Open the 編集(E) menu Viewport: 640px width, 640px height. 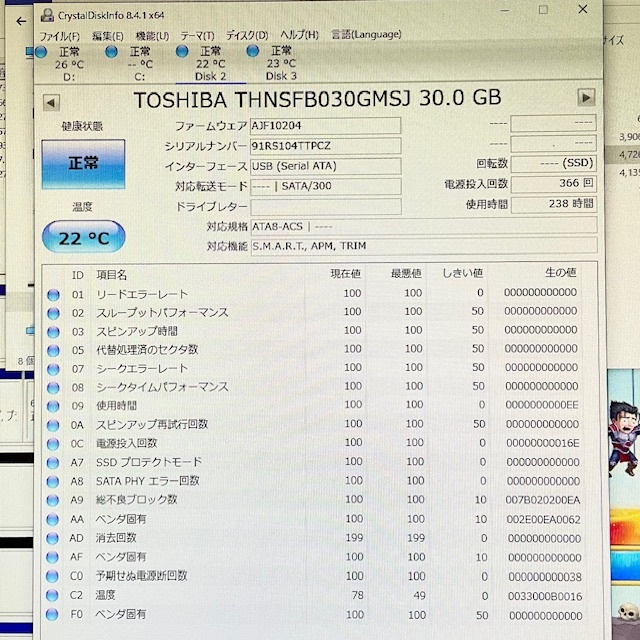tap(107, 36)
